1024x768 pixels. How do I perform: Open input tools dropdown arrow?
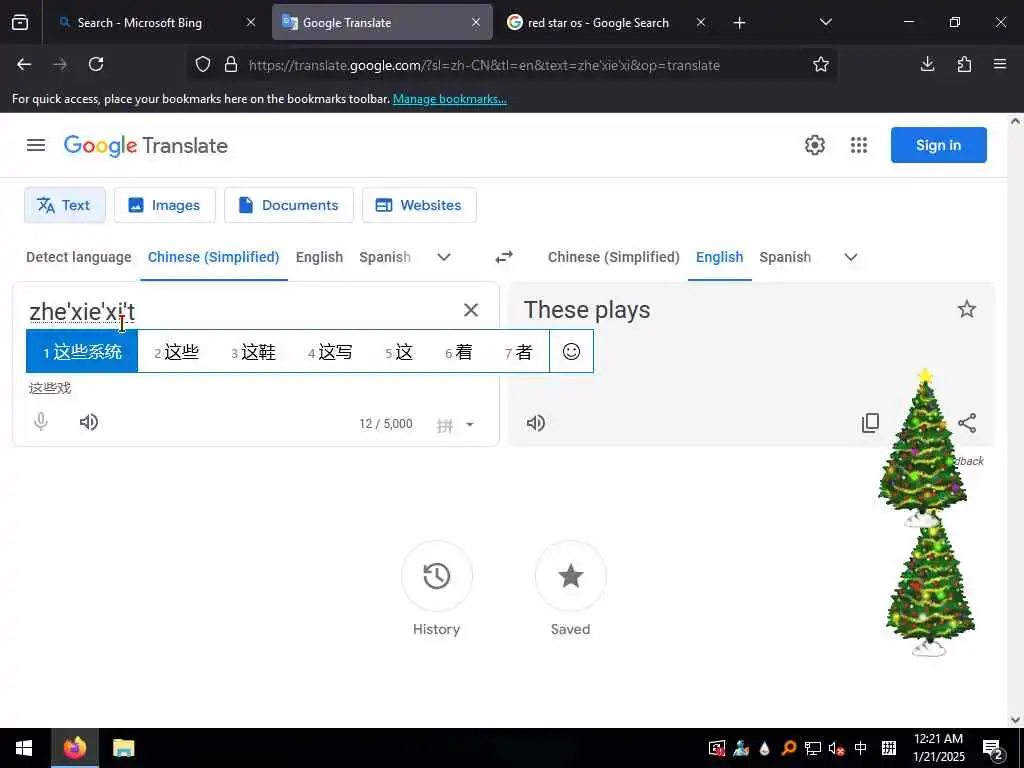[x=470, y=424]
